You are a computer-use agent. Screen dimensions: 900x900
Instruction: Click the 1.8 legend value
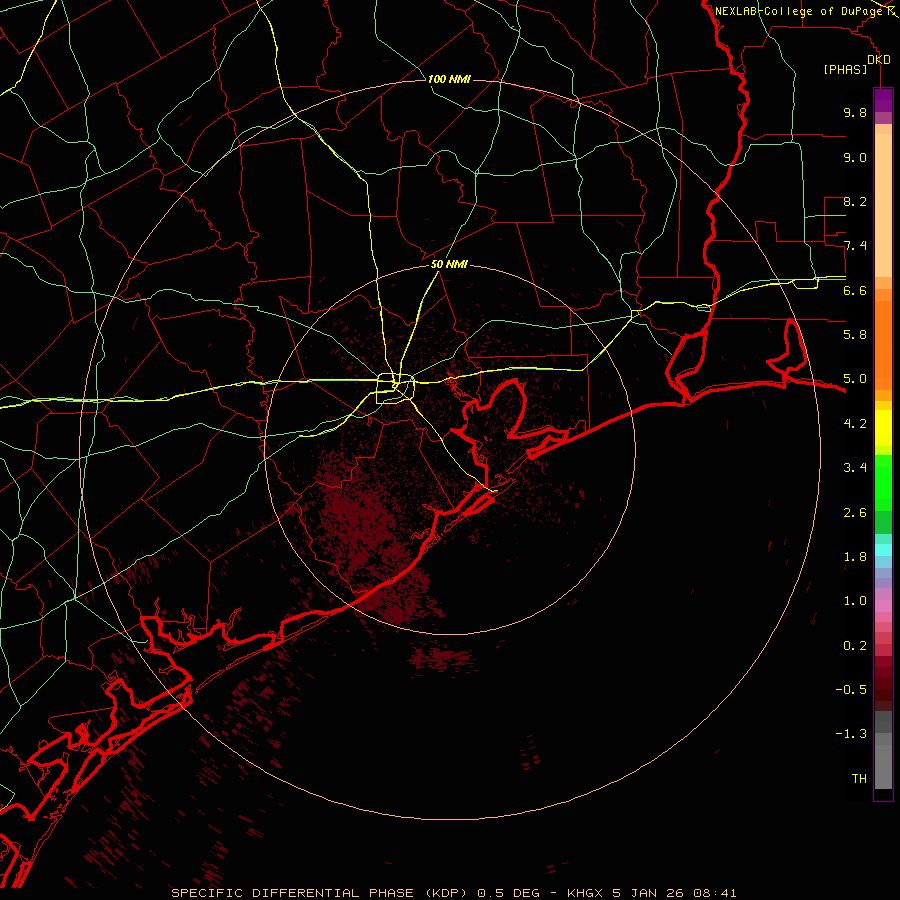pos(855,557)
